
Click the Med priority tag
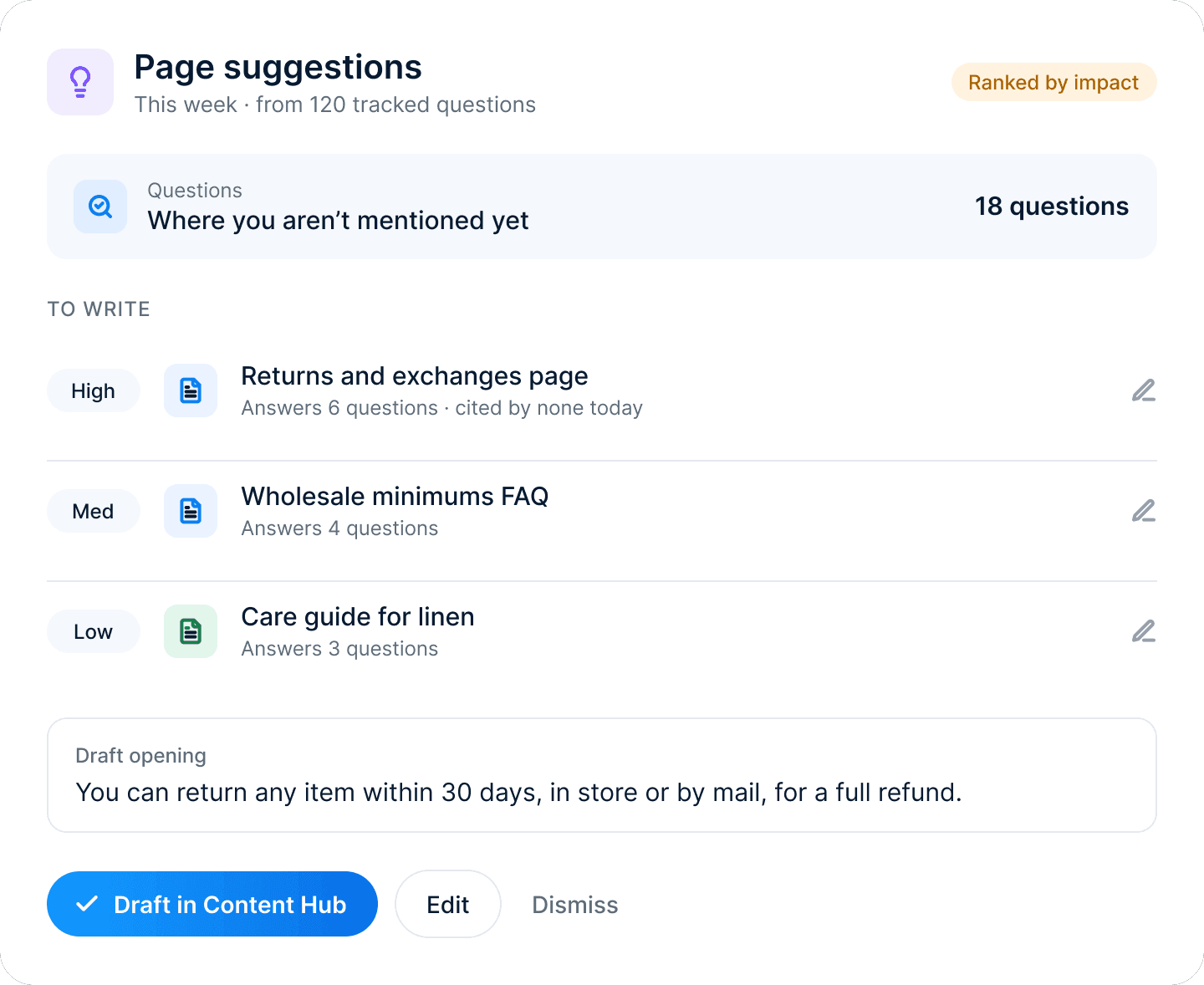click(x=93, y=511)
